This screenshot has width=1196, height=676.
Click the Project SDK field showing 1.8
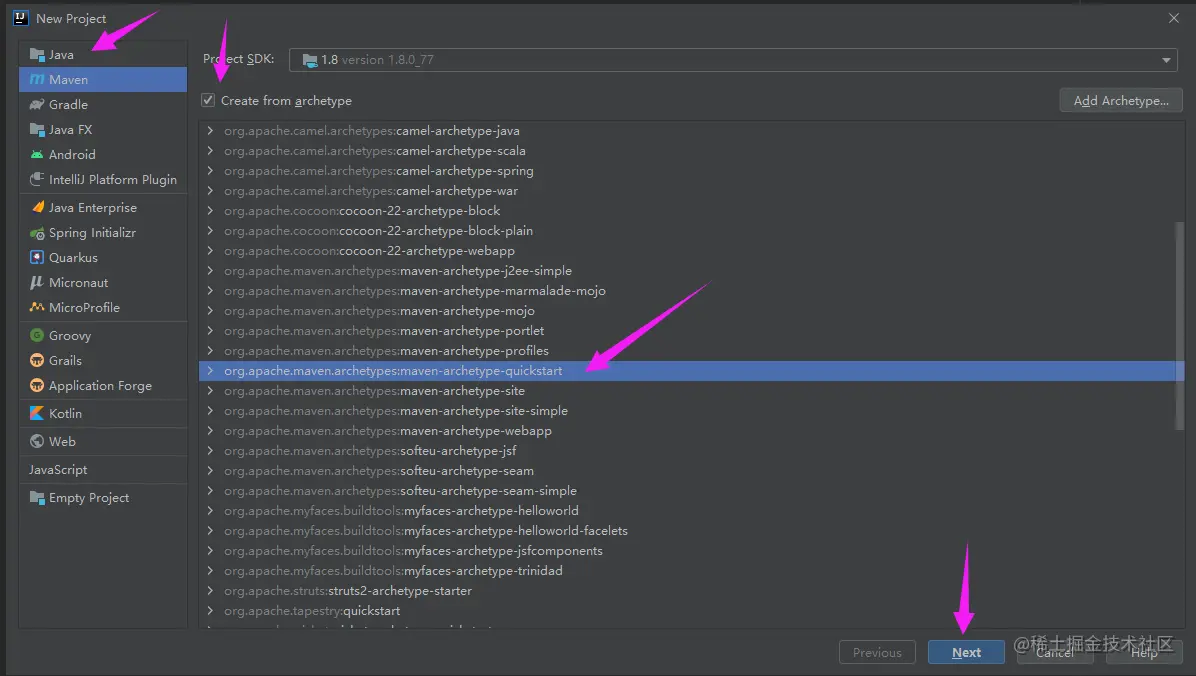point(733,60)
